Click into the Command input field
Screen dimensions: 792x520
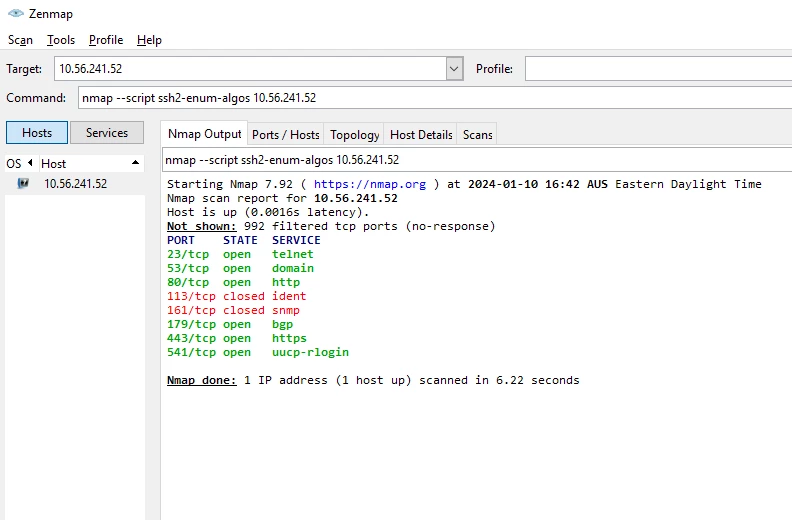[x=434, y=98]
